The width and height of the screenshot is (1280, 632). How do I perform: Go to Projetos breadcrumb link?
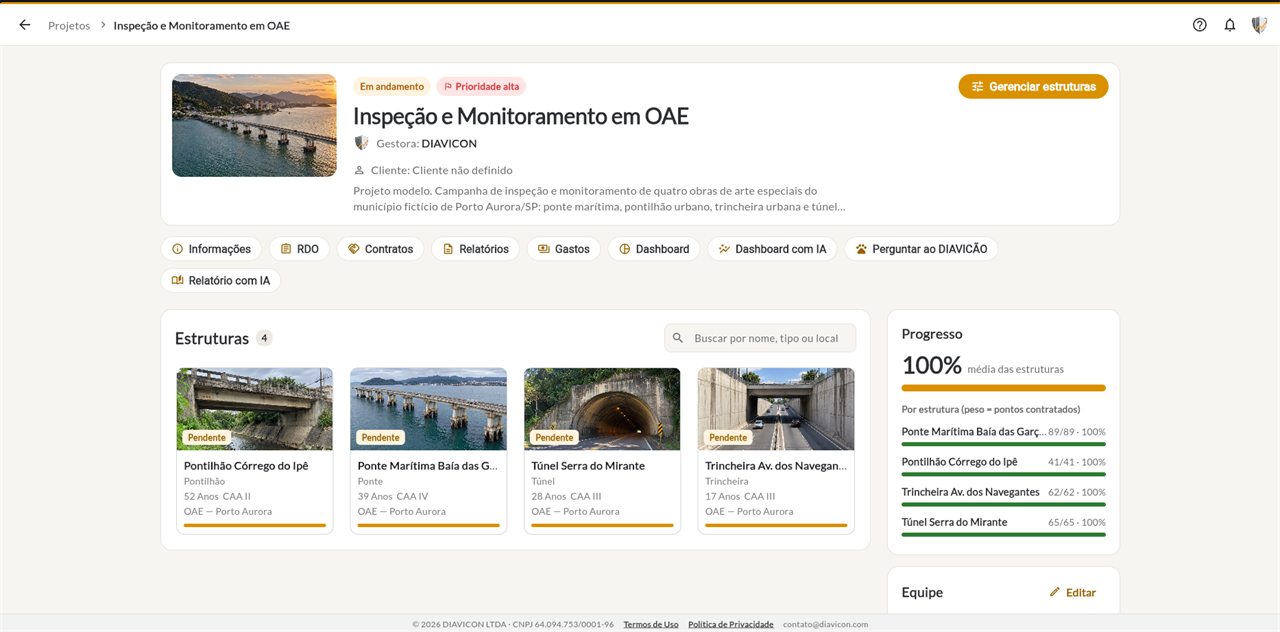[x=69, y=25]
